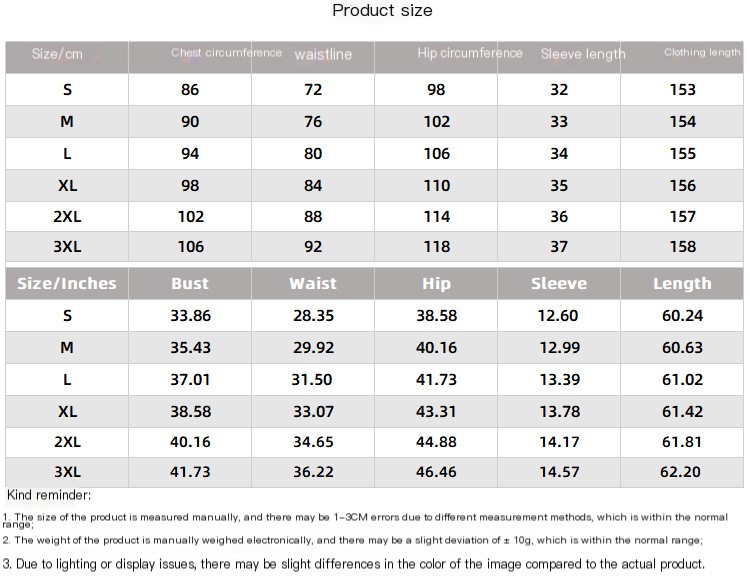The width and height of the screenshot is (750, 580).
Task: Click the 'Length' inches column header
Action: click(x=682, y=283)
